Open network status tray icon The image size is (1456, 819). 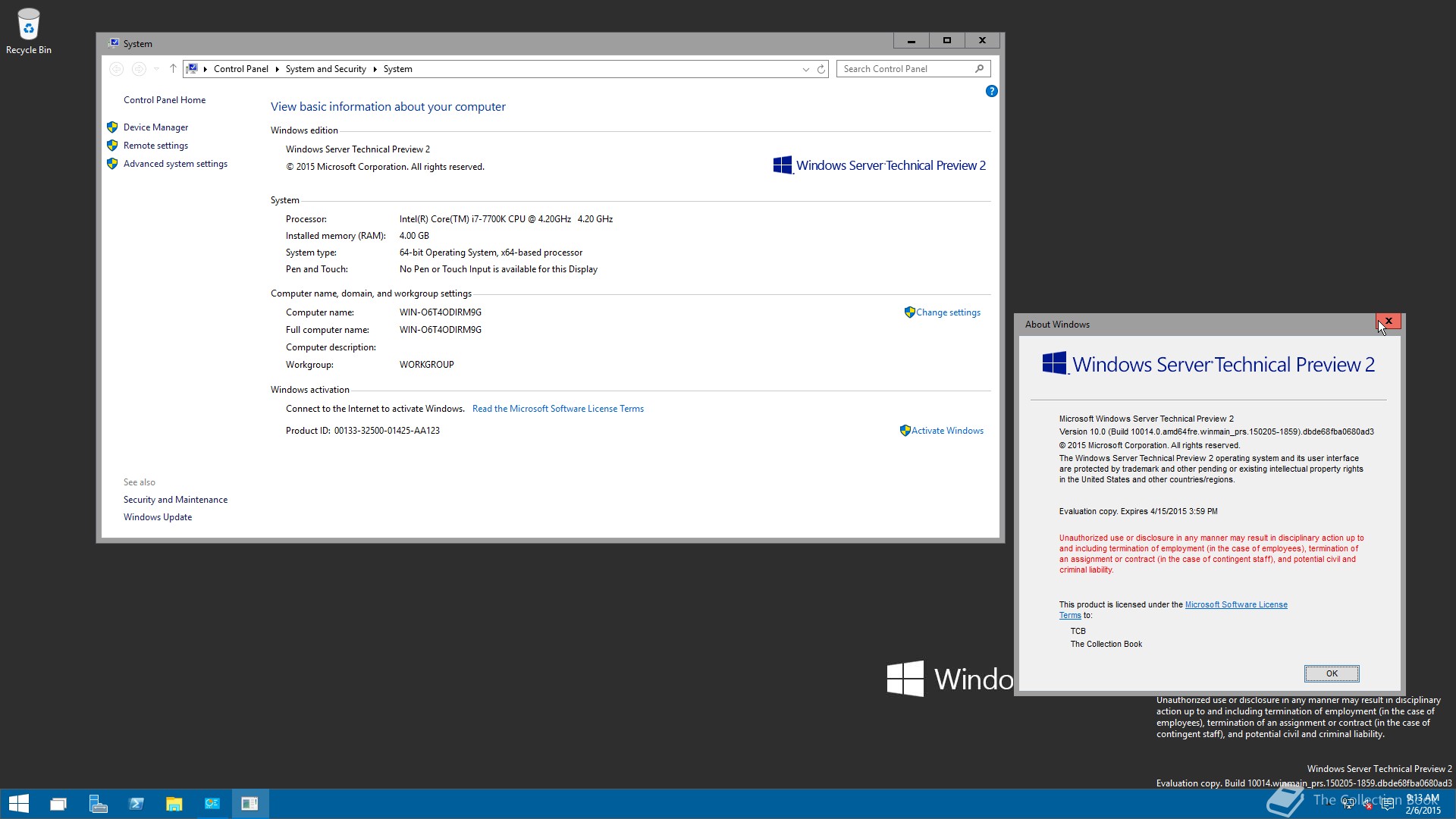[x=1348, y=805]
